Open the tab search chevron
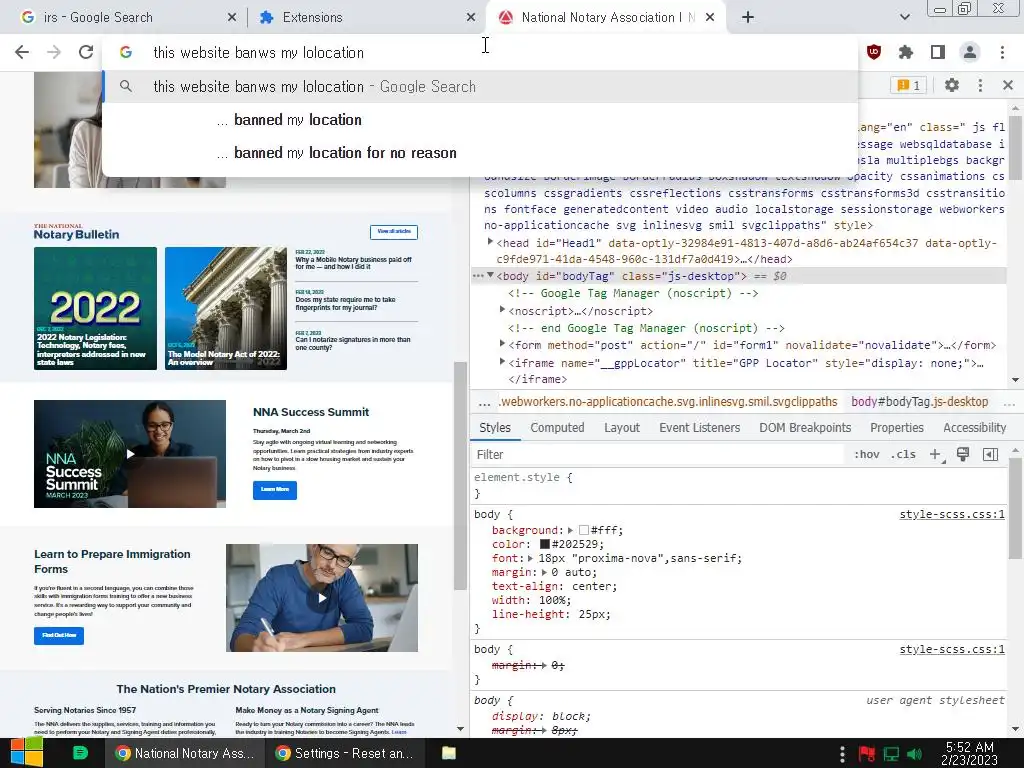The height and width of the screenshot is (768, 1024). (904, 18)
